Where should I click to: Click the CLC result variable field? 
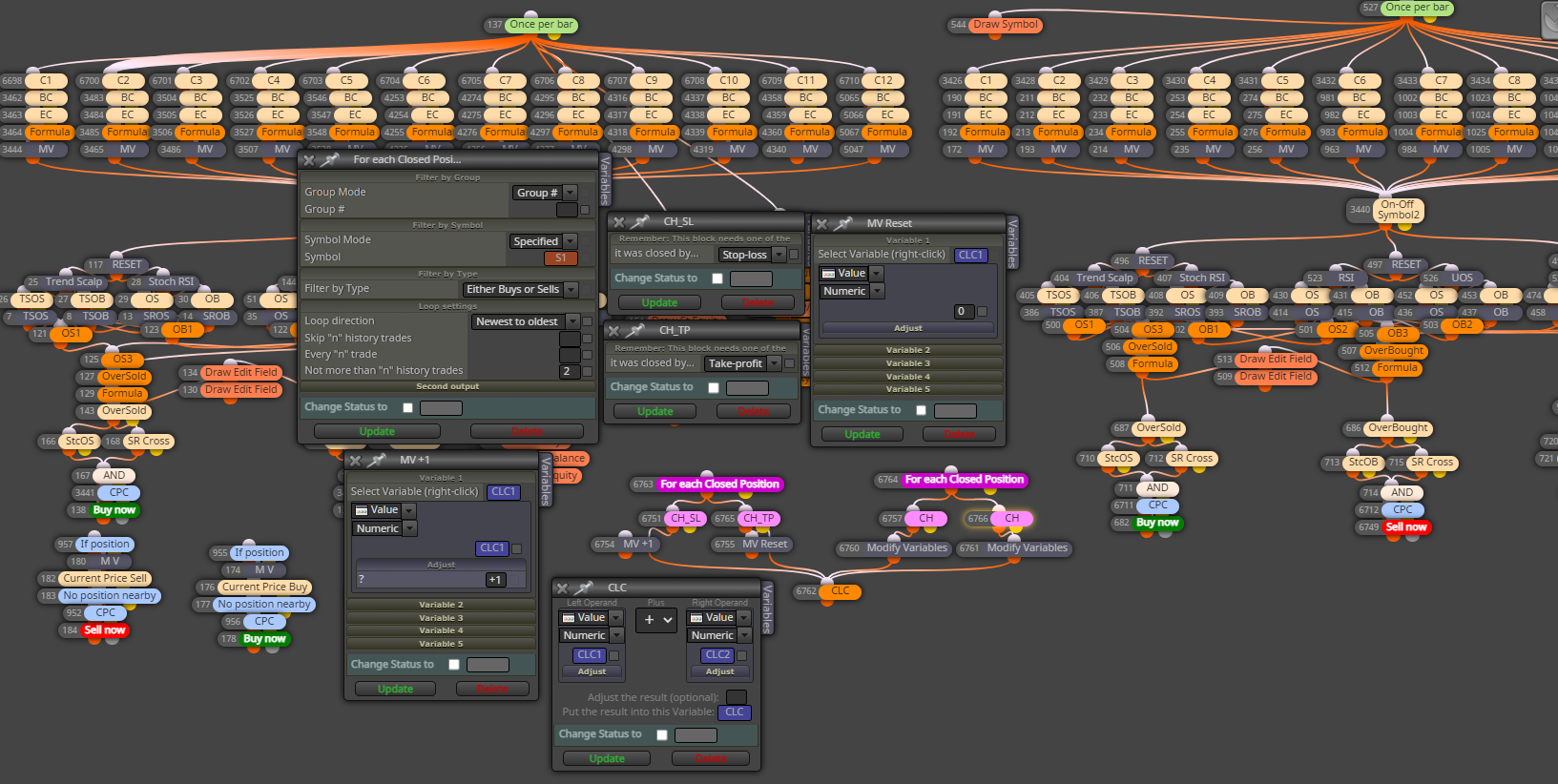tap(735, 712)
